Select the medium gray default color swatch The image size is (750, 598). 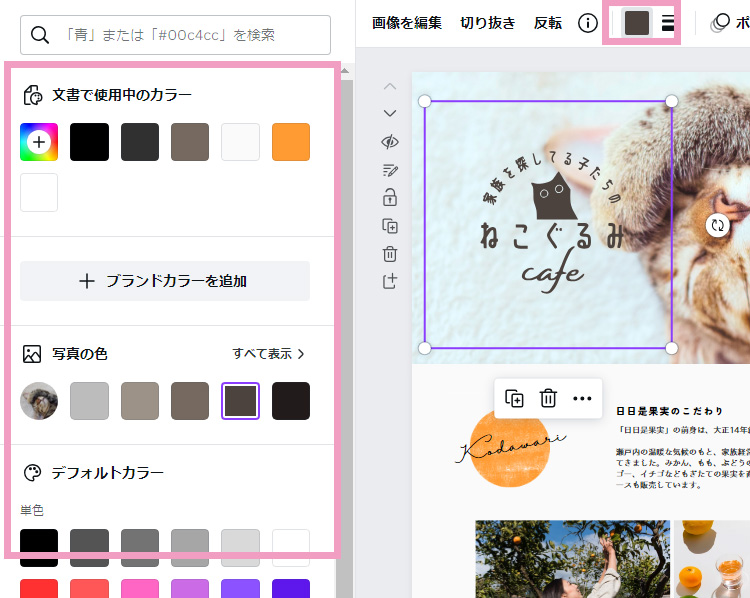tap(140, 548)
